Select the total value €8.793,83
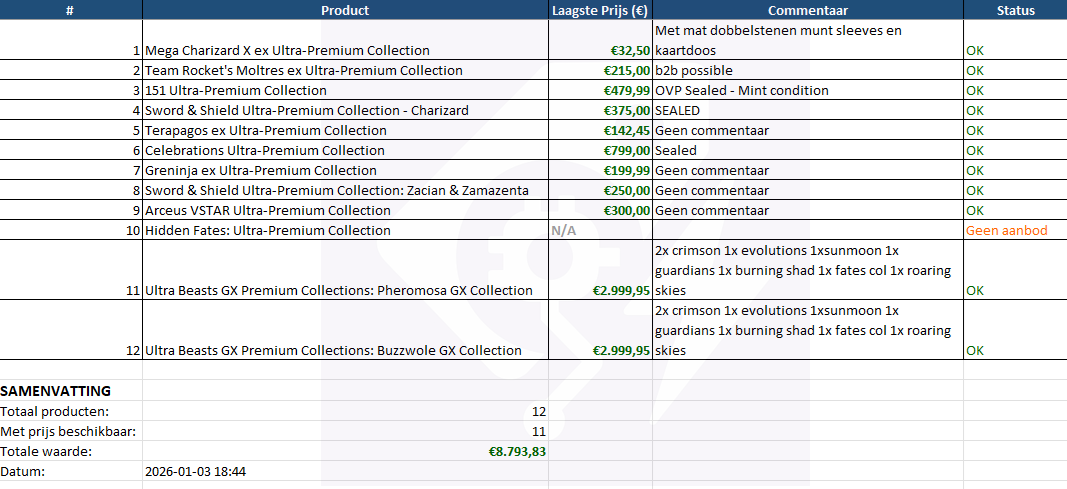This screenshot has width=1067, height=489. point(517,451)
